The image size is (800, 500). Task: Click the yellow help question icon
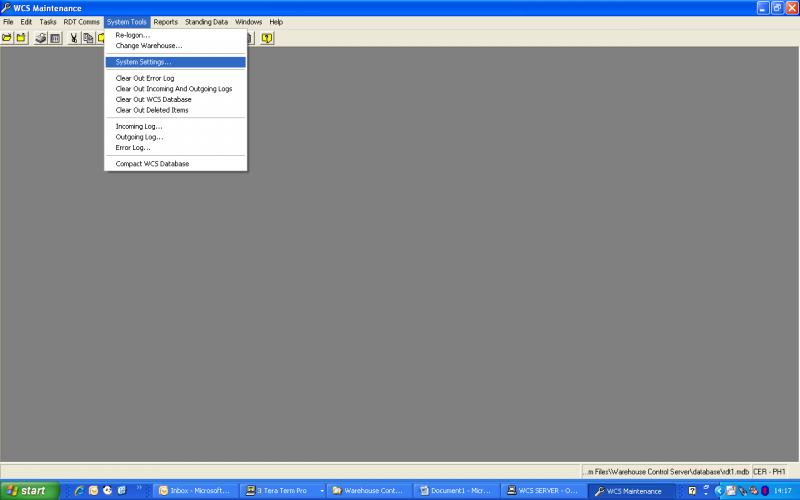267,38
